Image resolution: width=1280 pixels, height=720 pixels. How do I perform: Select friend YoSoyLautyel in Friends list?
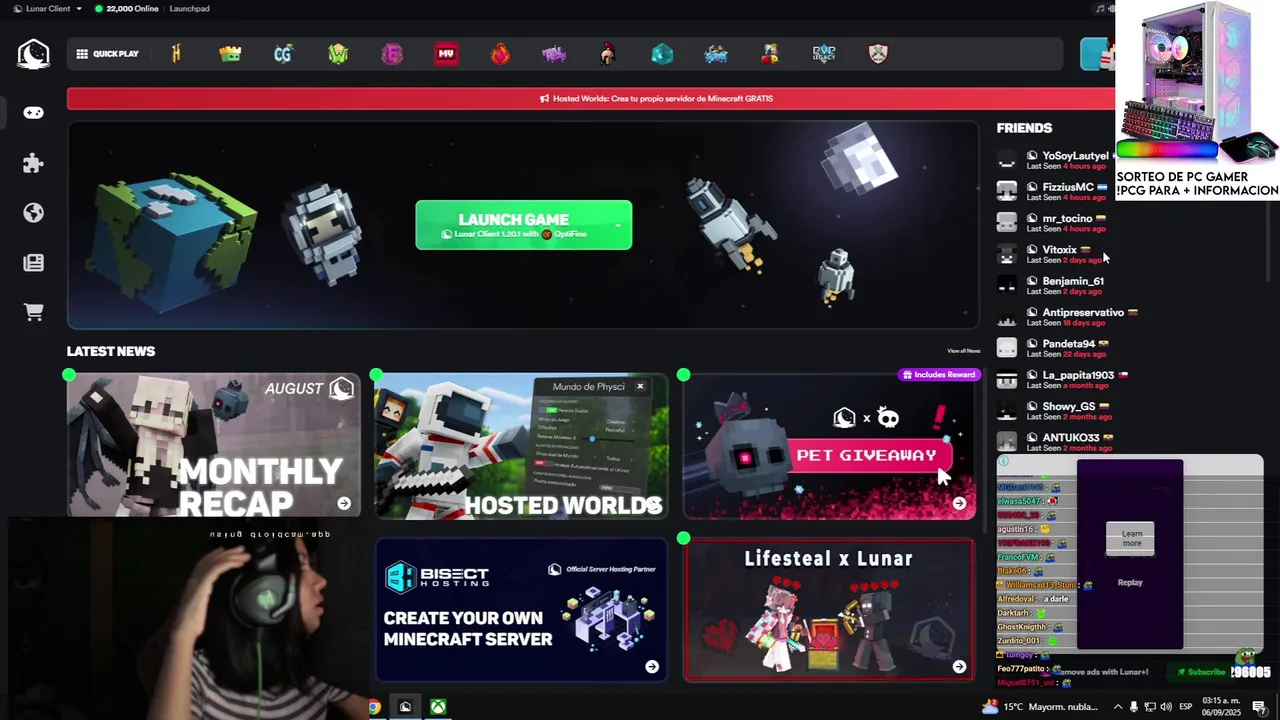(x=1056, y=160)
